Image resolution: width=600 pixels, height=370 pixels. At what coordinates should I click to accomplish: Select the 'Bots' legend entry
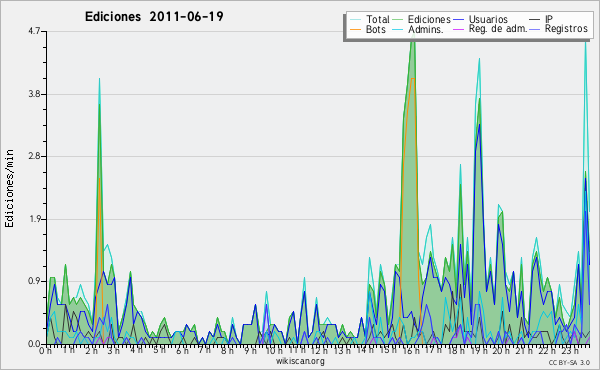click(375, 29)
